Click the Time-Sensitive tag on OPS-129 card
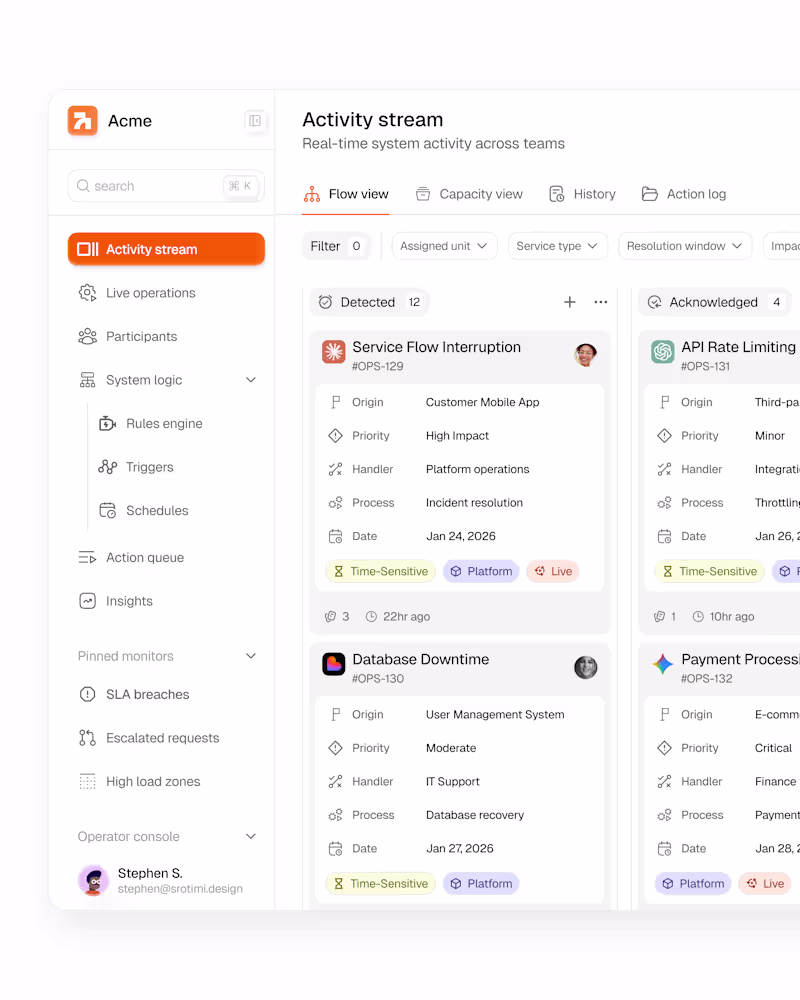The width and height of the screenshot is (800, 1000). [x=381, y=571]
